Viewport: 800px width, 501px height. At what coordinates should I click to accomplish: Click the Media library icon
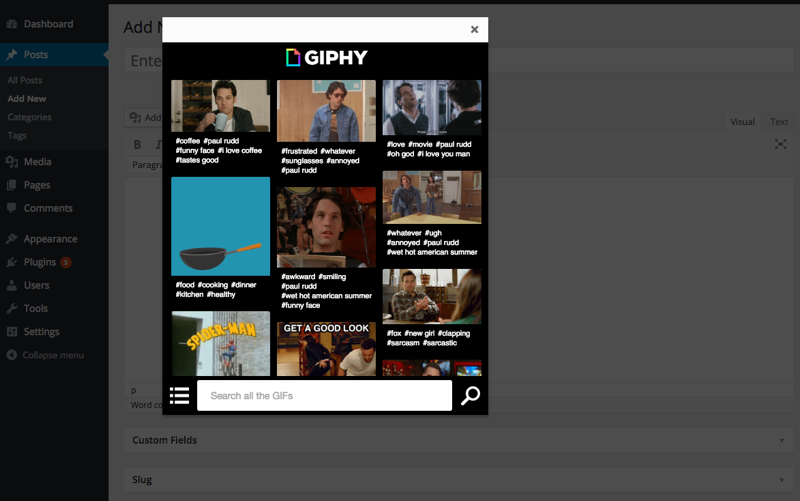12,162
